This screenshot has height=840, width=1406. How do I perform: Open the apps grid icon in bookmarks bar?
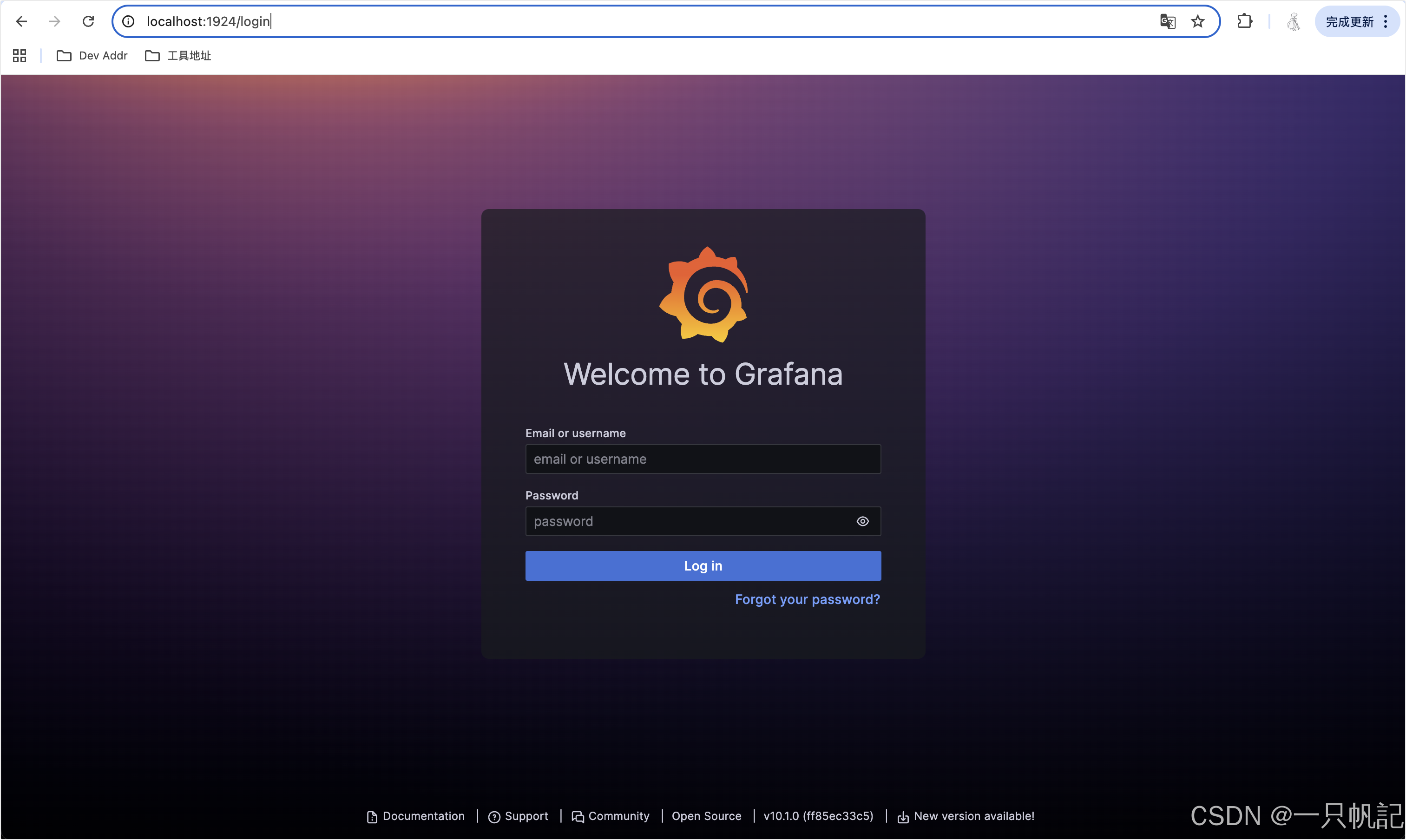[20, 55]
